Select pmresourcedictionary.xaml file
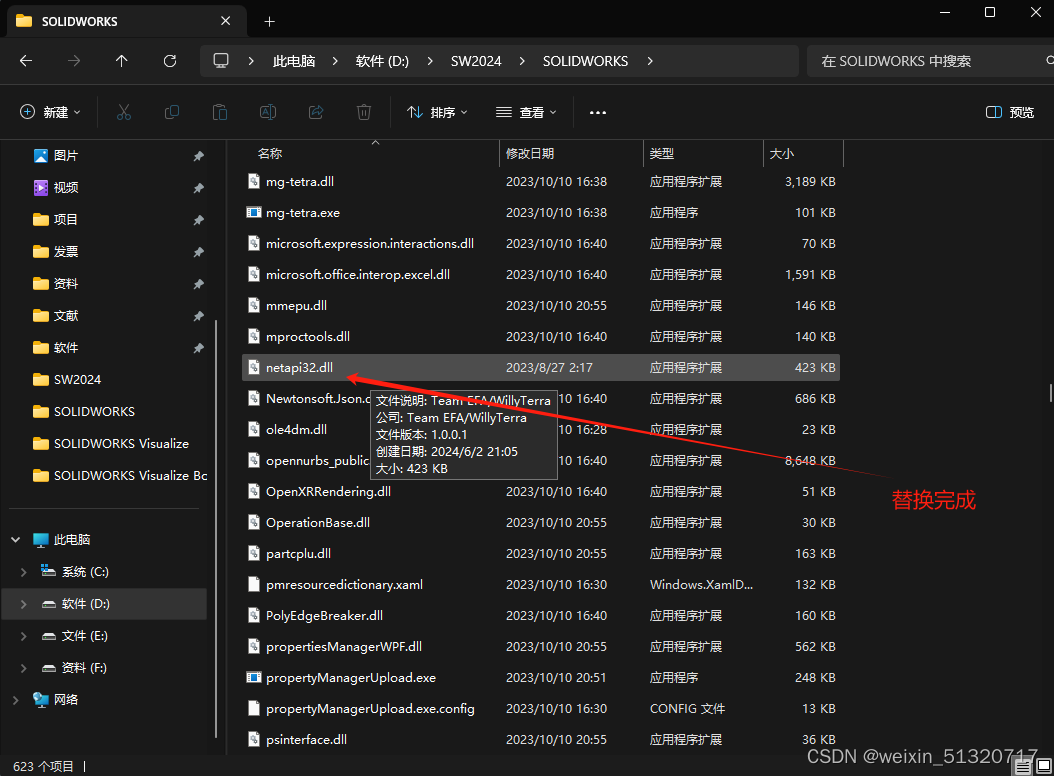 coord(540,584)
